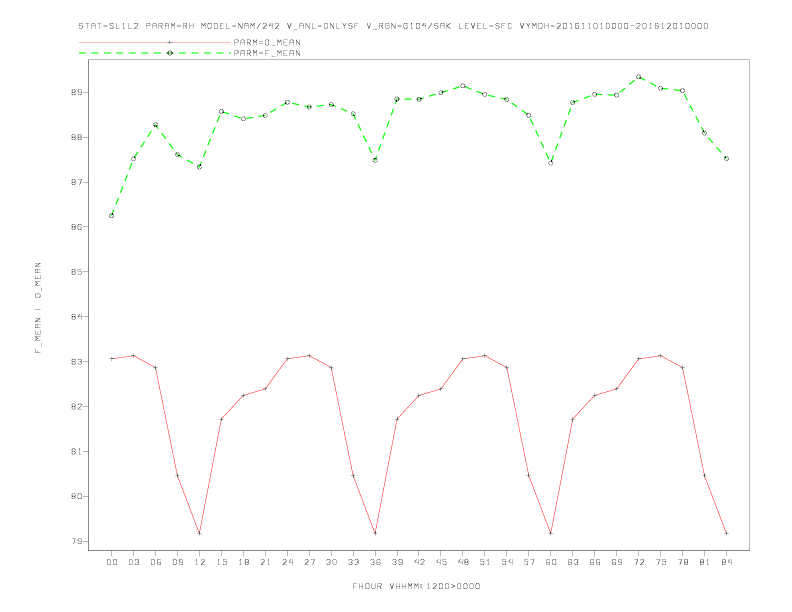
Task: Select the green dashed F_MEAN legend sample
Action: 155,53
